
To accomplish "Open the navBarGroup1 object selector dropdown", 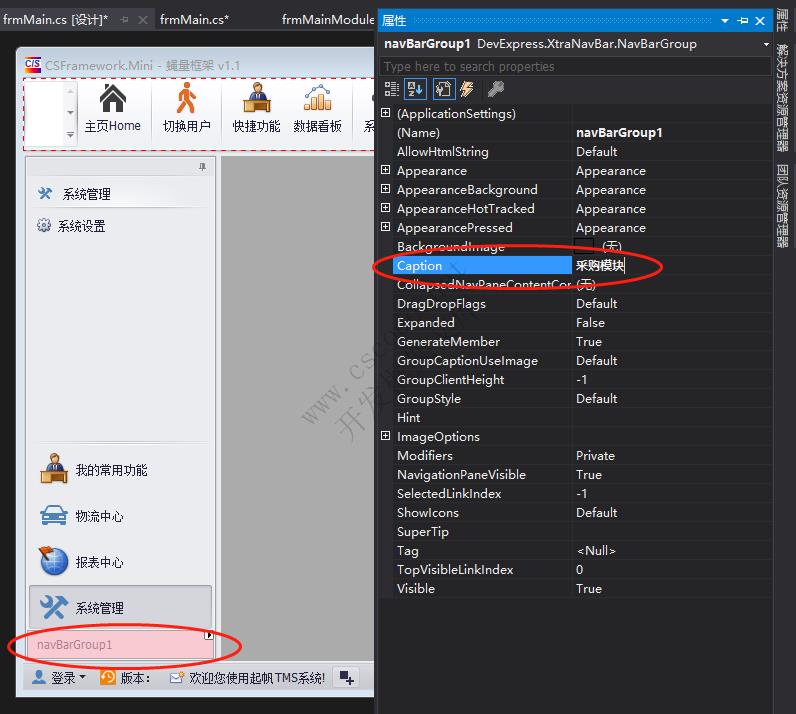I will 766,44.
